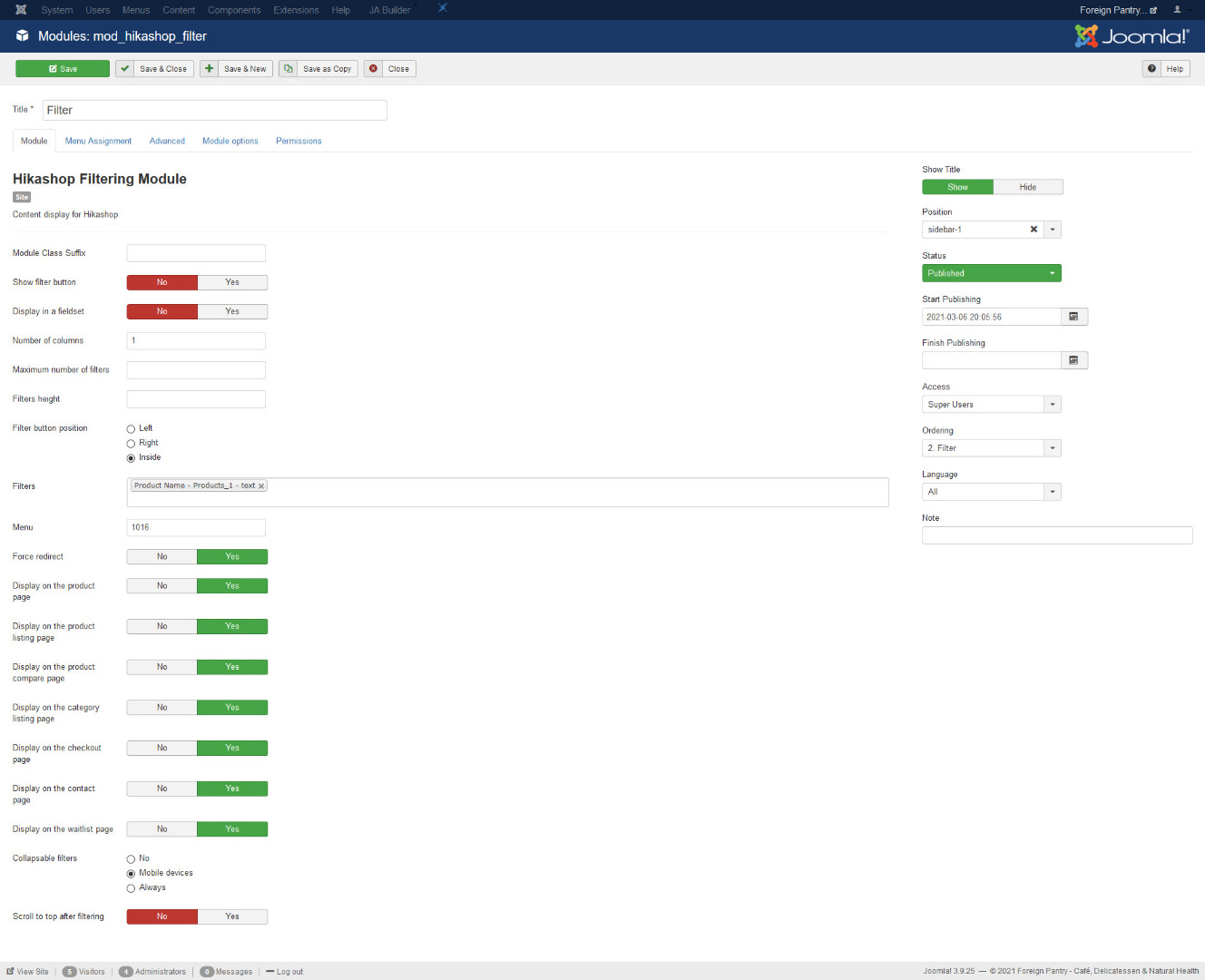The image size is (1205, 980).
Task: Choose Always for Collapsable filters
Action: point(131,888)
